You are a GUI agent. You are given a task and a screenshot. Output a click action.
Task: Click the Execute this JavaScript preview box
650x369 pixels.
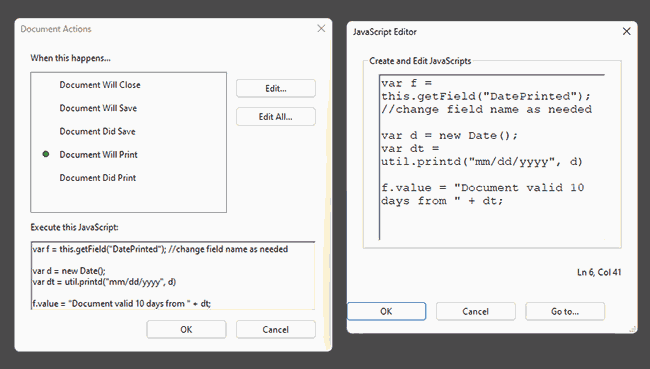tap(173, 275)
